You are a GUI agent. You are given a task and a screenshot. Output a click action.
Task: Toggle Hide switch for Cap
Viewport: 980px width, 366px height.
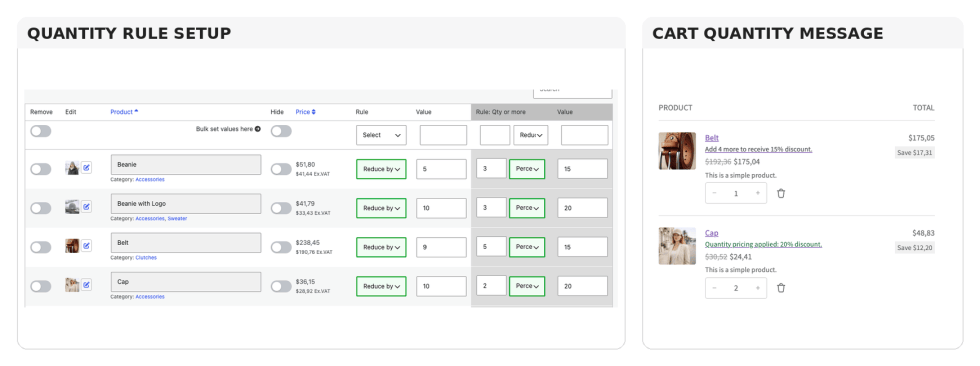[281, 286]
